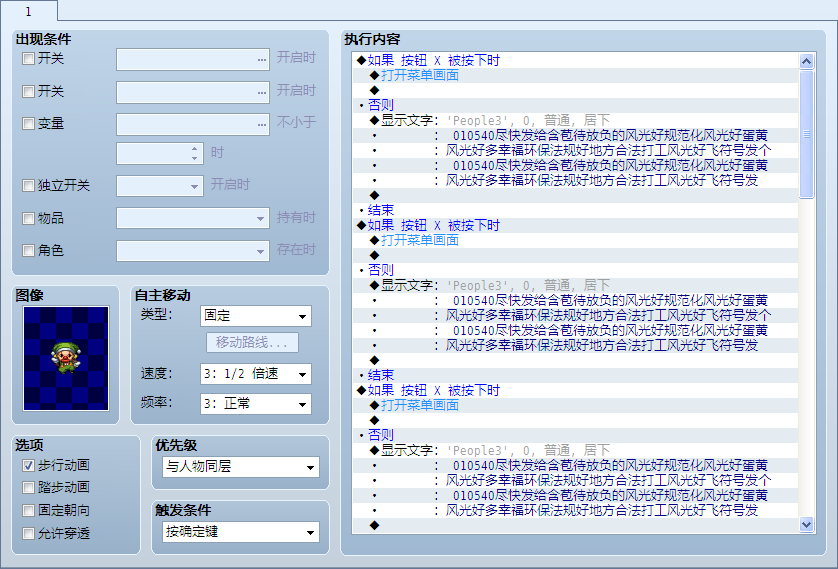Switch to event page tab 1
The image size is (838, 569).
point(29,11)
